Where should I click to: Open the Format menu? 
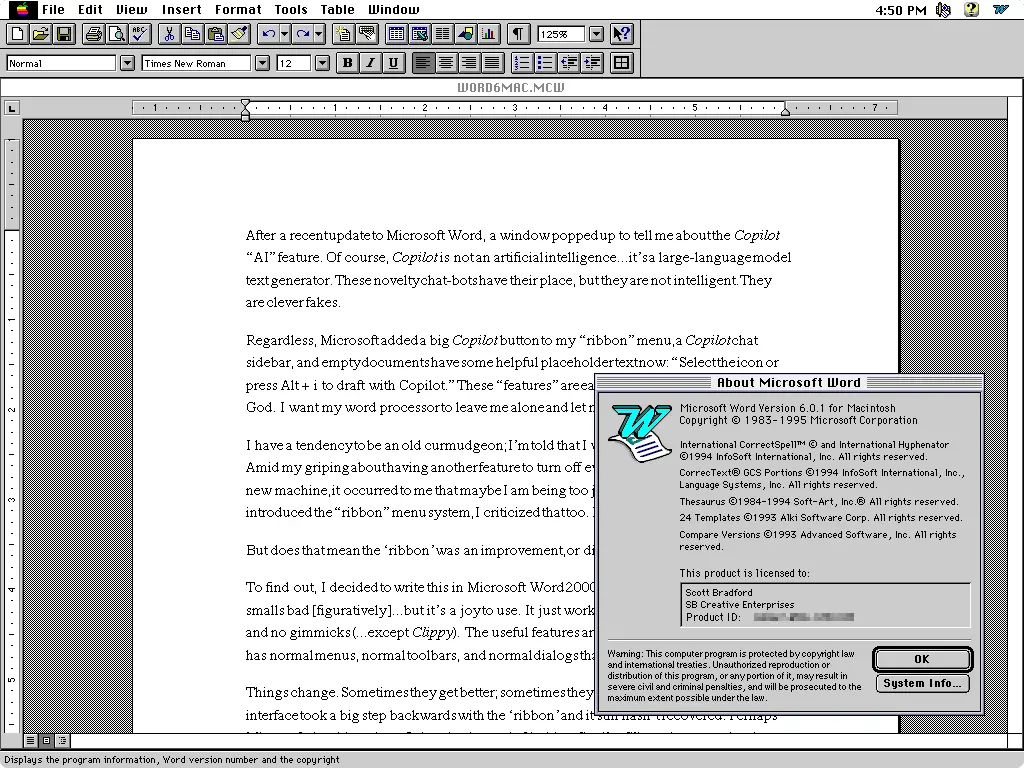pos(238,10)
